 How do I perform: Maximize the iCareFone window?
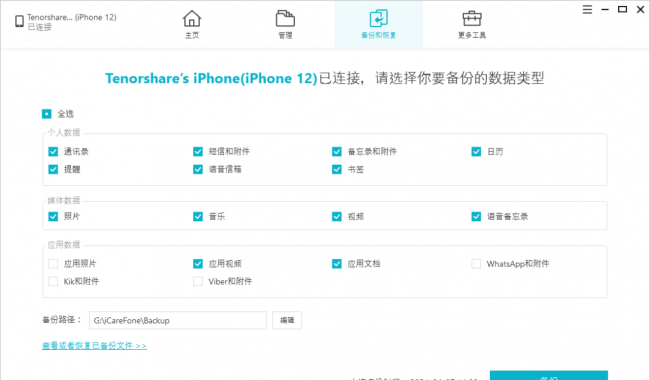click(622, 10)
